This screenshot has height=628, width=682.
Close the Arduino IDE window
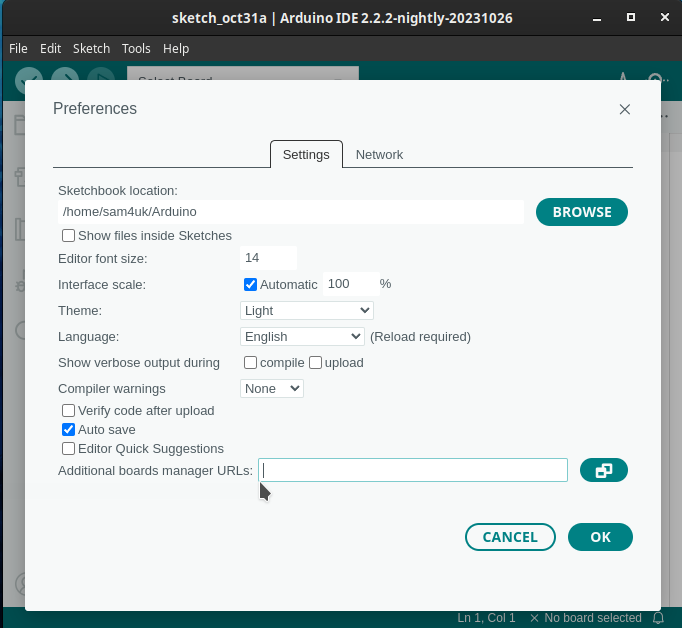(x=665, y=17)
